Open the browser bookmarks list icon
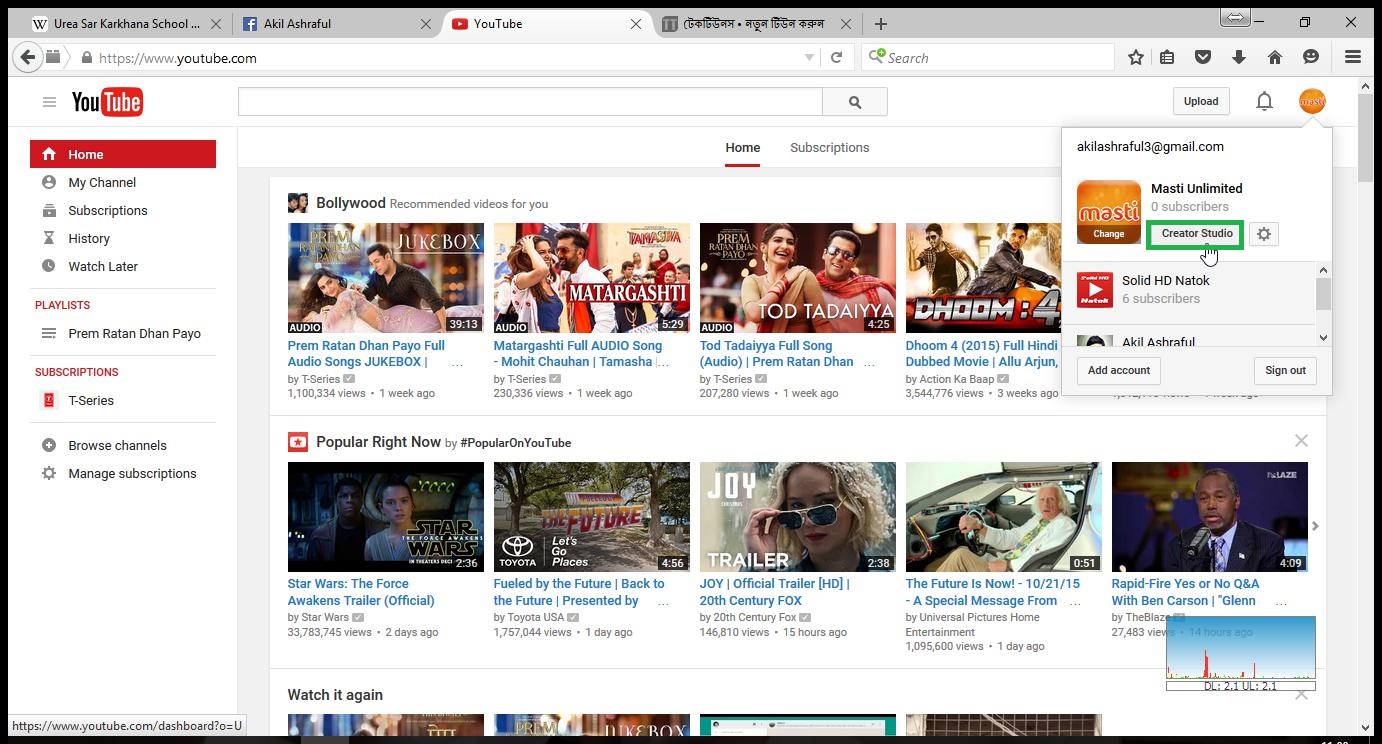1382x744 pixels. [x=1167, y=58]
